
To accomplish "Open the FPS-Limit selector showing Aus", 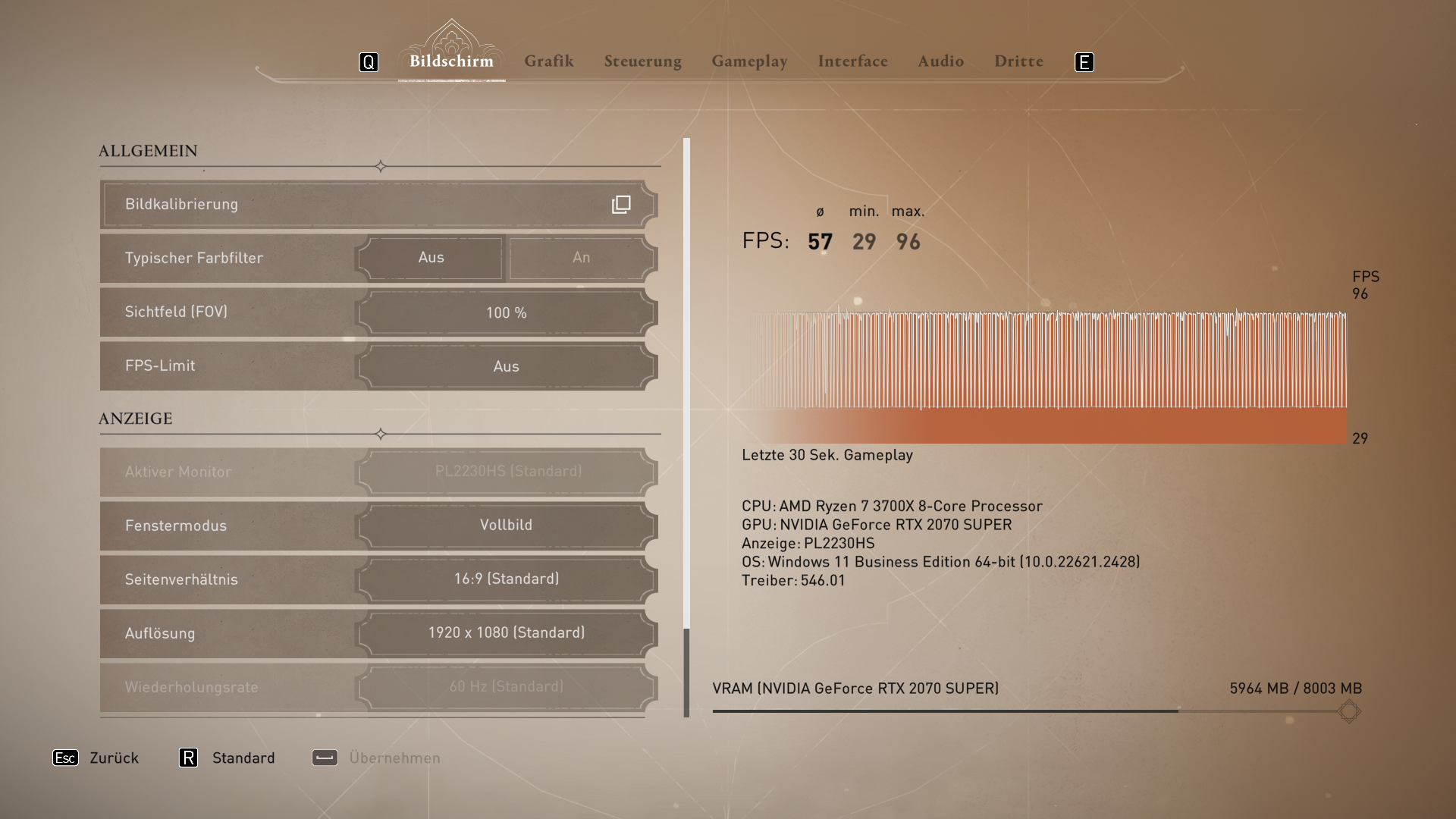I will 506,366.
